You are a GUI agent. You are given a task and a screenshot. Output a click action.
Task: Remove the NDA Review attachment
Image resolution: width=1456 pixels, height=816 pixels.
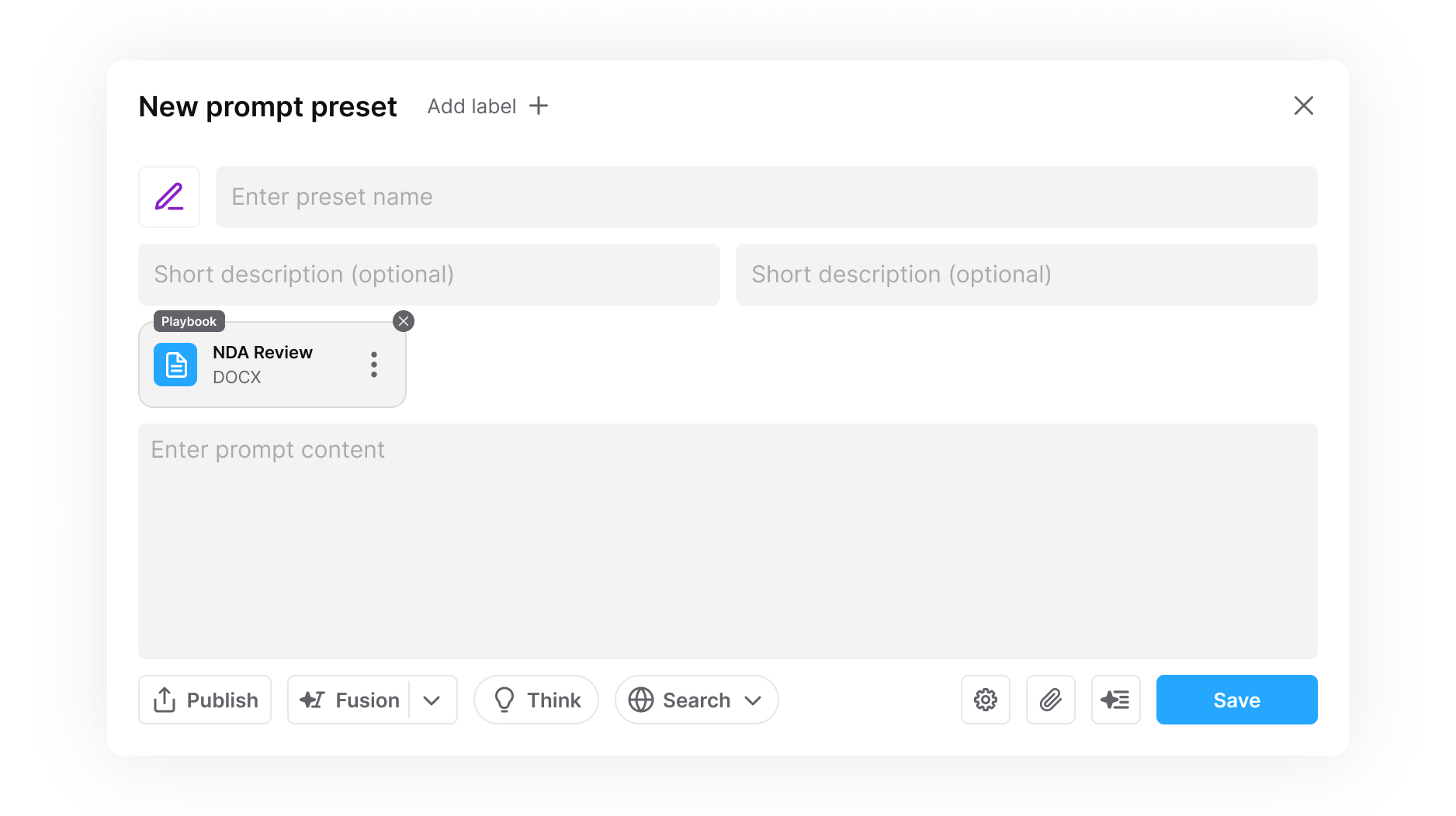(403, 320)
